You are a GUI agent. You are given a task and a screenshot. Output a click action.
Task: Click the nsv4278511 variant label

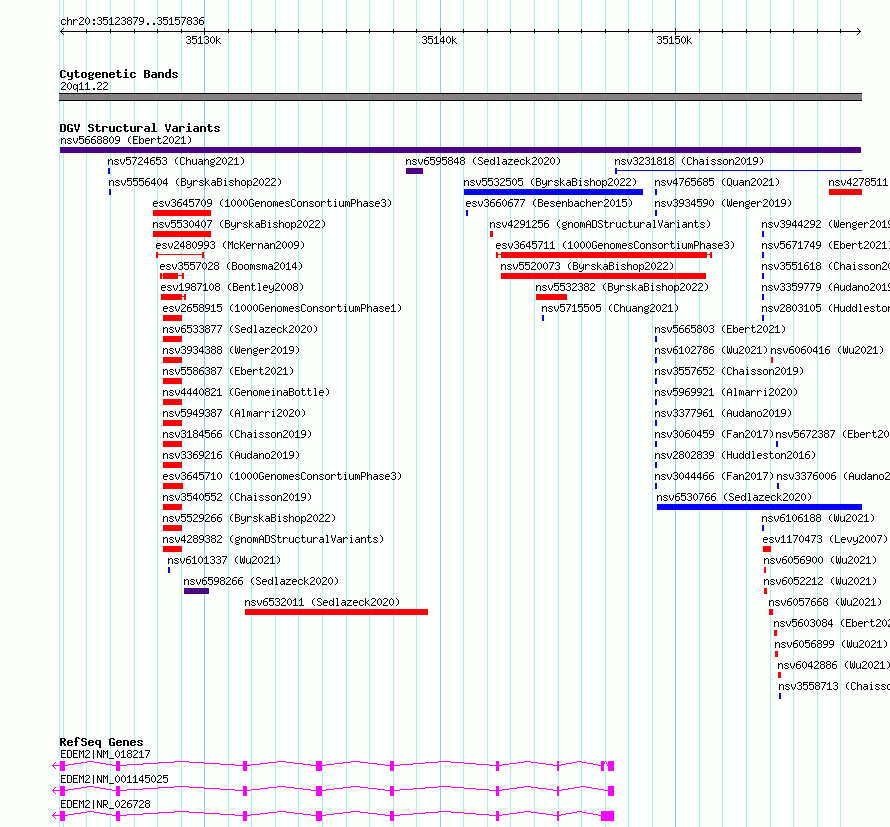[858, 182]
